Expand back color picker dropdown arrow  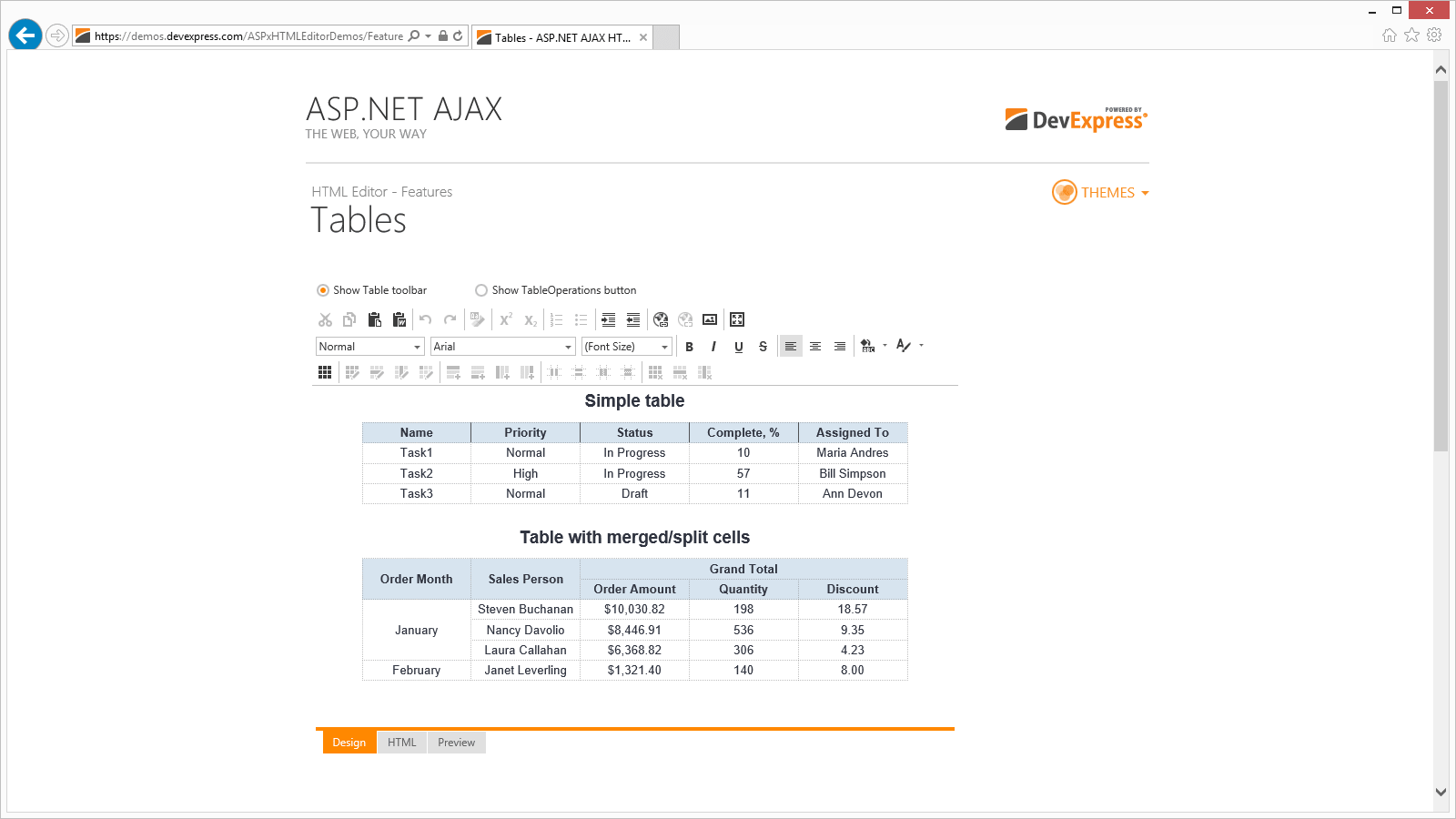coord(885,346)
